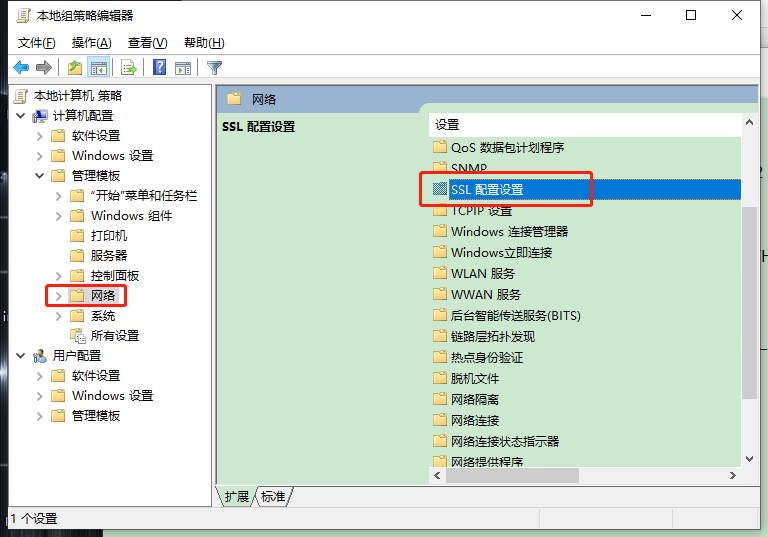The width and height of the screenshot is (768, 537).
Task: Click the Back arrow toolbar icon
Action: 21,67
